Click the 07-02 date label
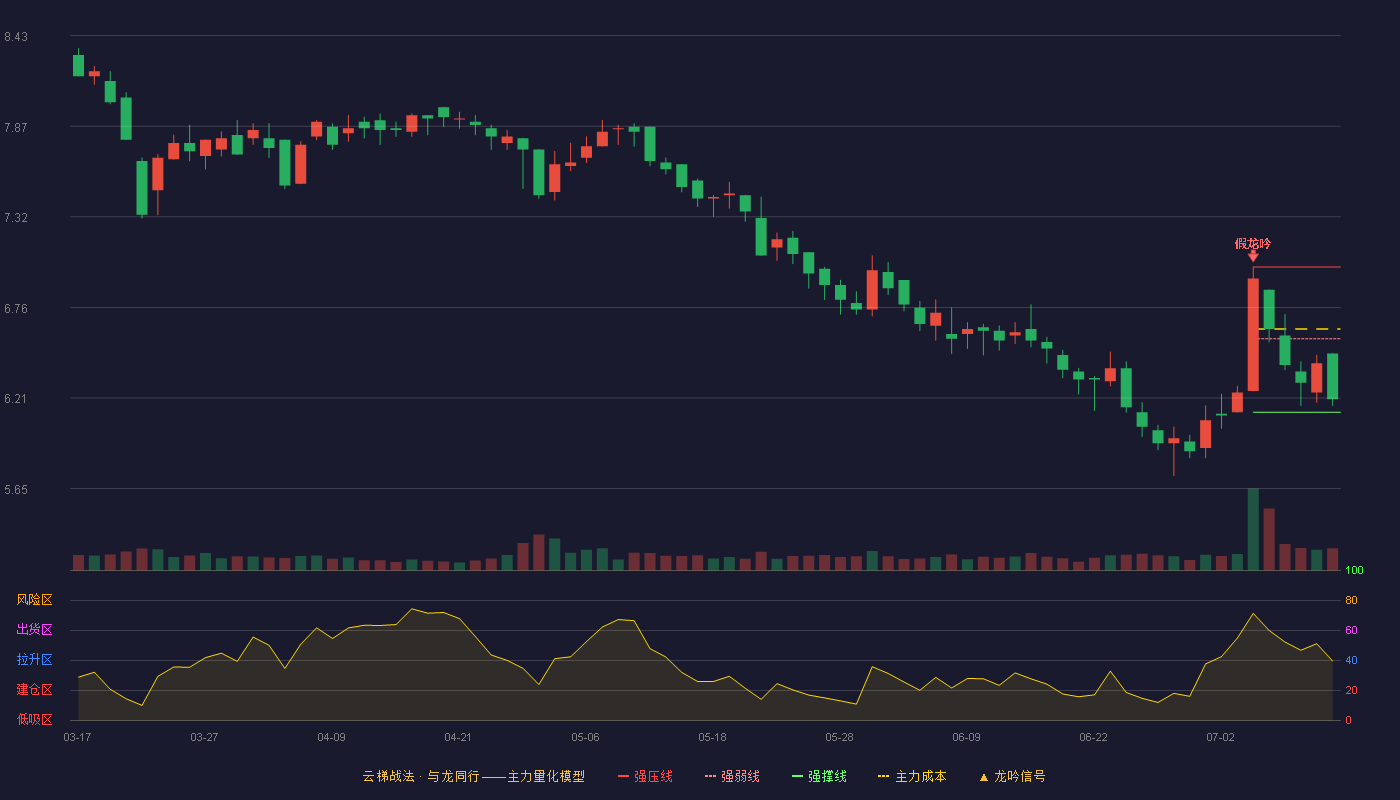 click(x=1220, y=737)
